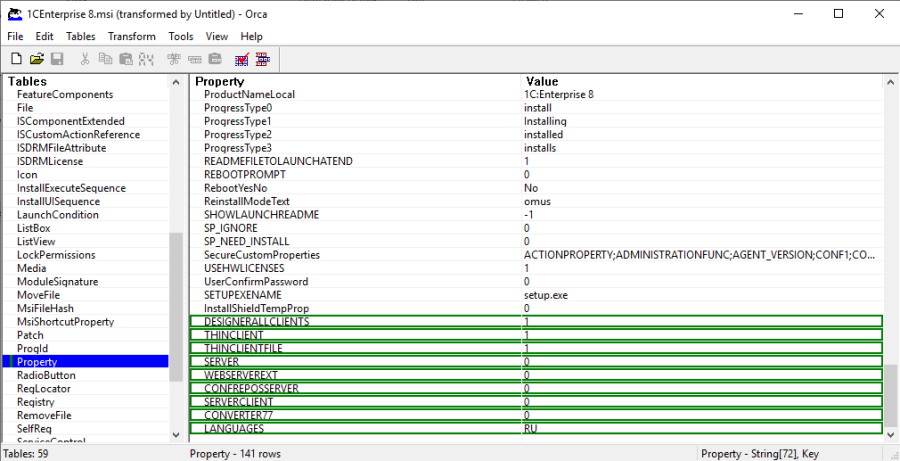This screenshot has height=461, width=900.
Task: Click the CONFREPOSSERVER property cell
Action: (x=251, y=389)
